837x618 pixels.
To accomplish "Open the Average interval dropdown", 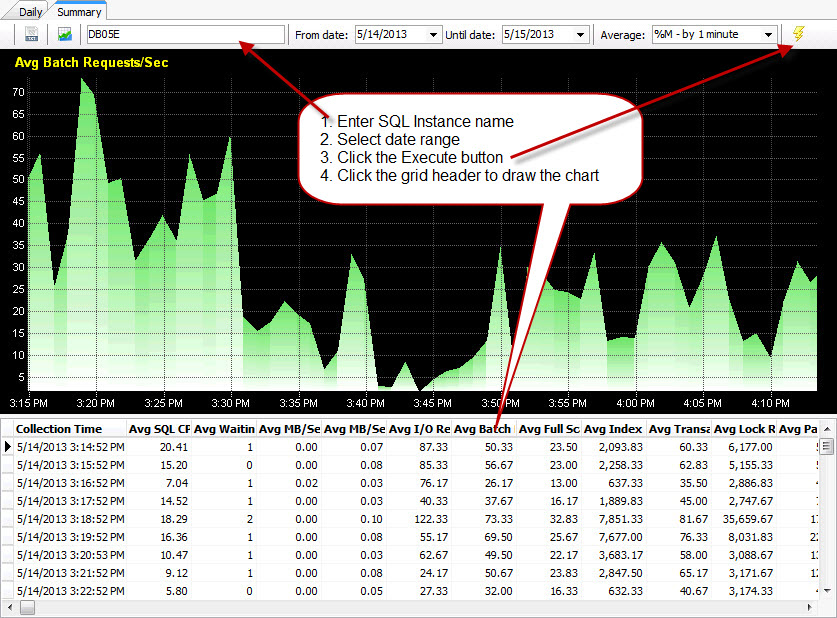I will 771,33.
